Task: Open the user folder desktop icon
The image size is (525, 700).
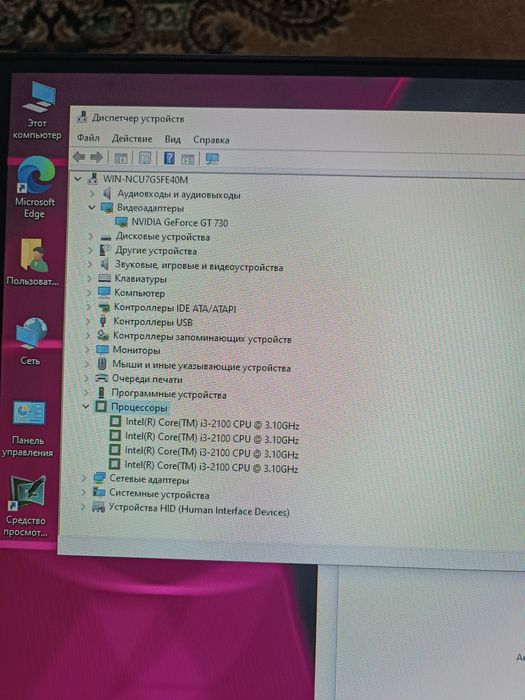Action: (x=33, y=262)
